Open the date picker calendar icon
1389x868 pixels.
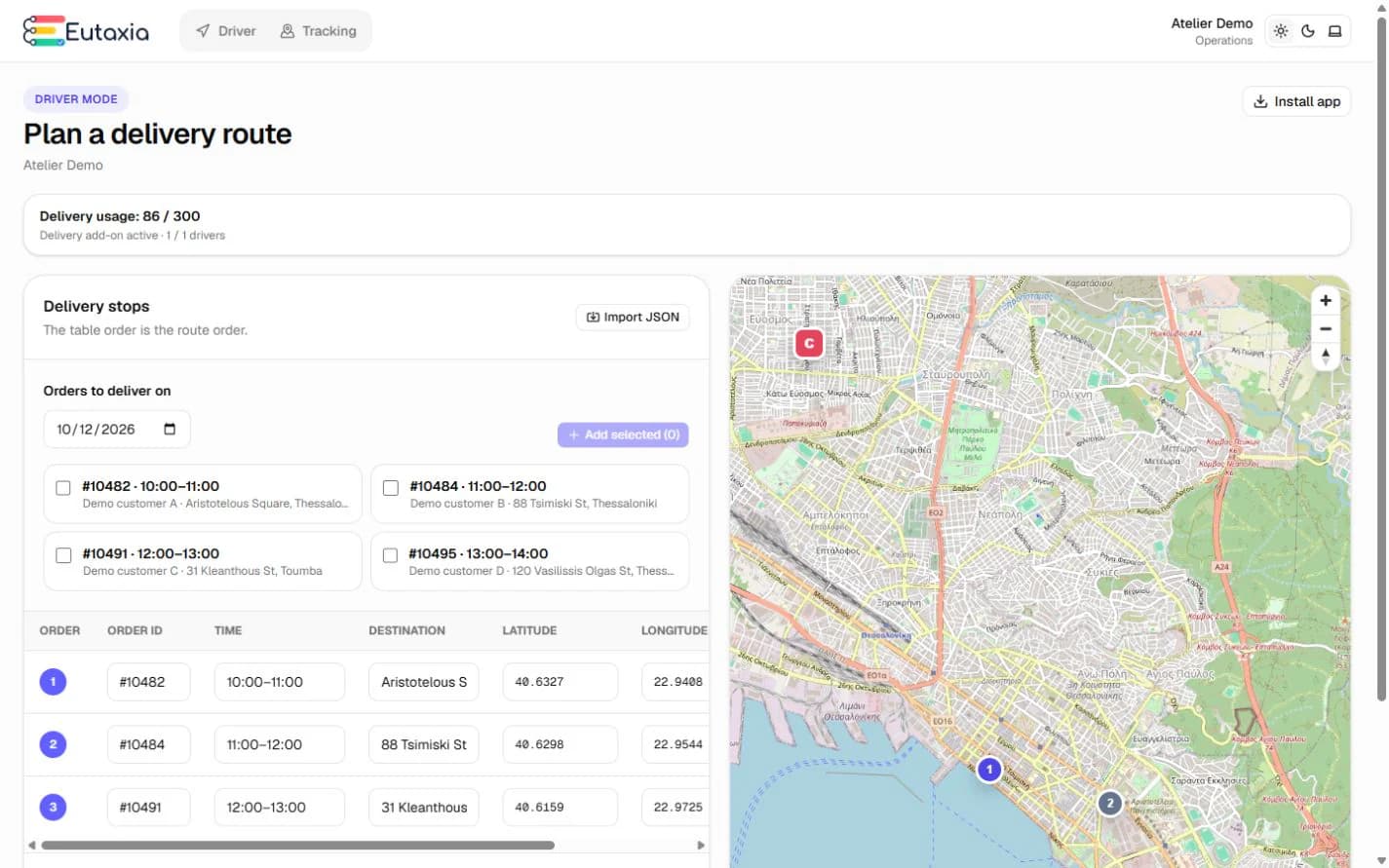pyautogui.click(x=170, y=429)
